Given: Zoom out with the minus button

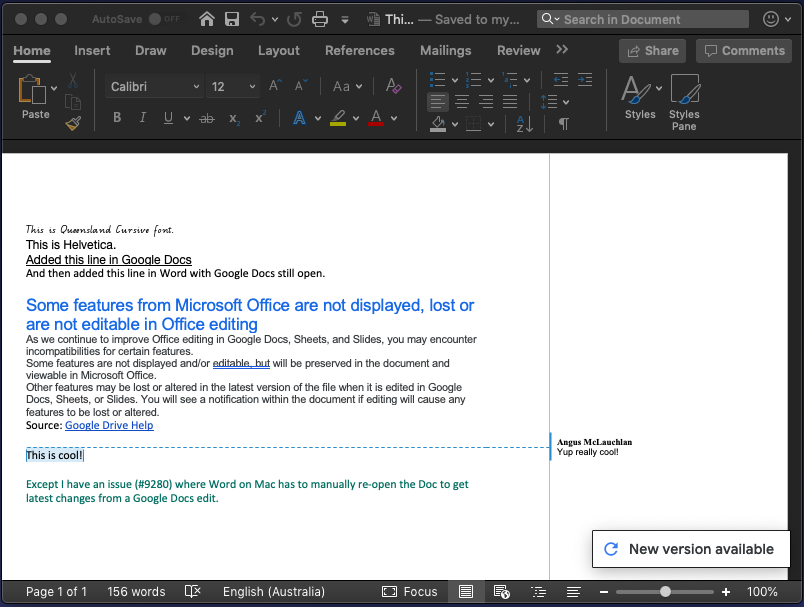Looking at the screenshot, I should pos(604,592).
